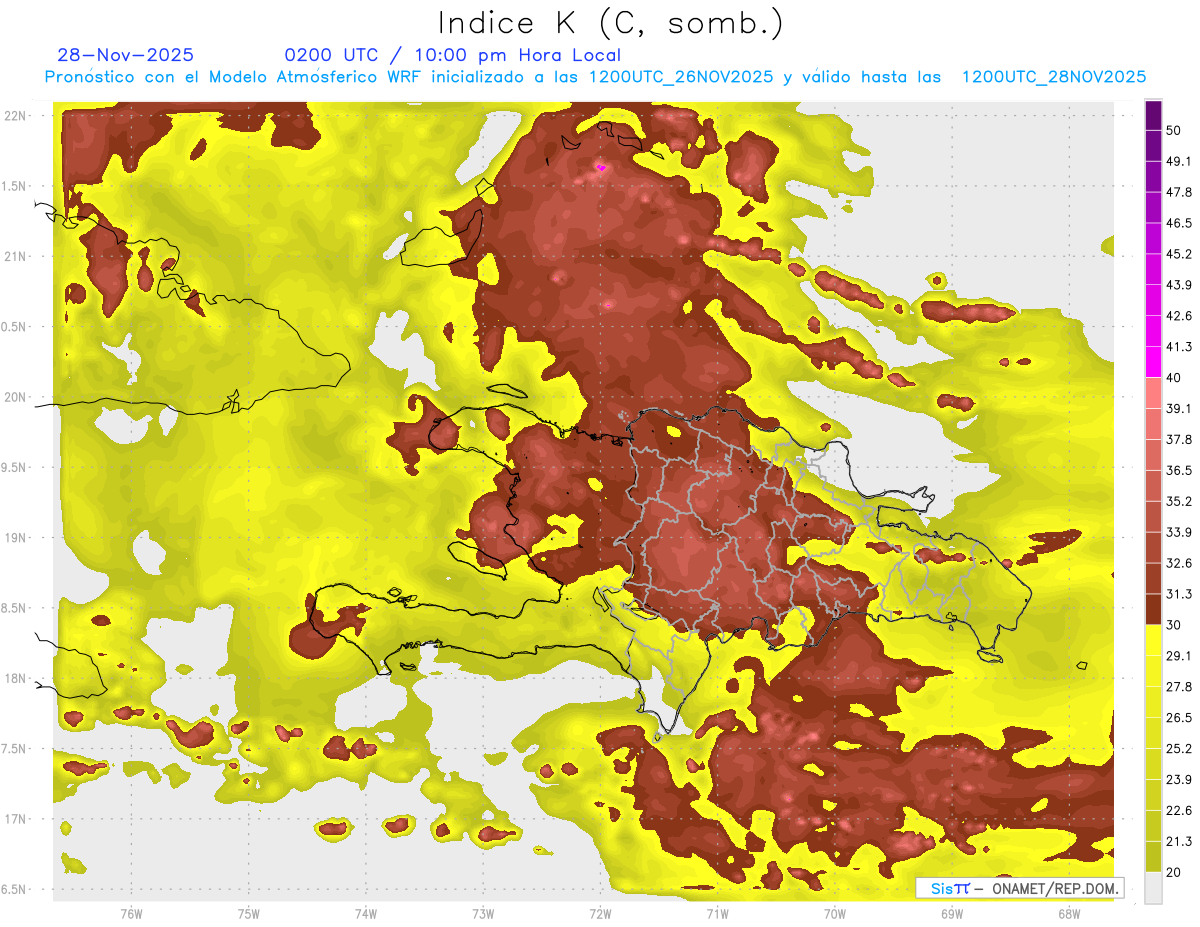The width and height of the screenshot is (1200, 927).
Task: Click the legend value "27.8"
Action: (1179, 687)
